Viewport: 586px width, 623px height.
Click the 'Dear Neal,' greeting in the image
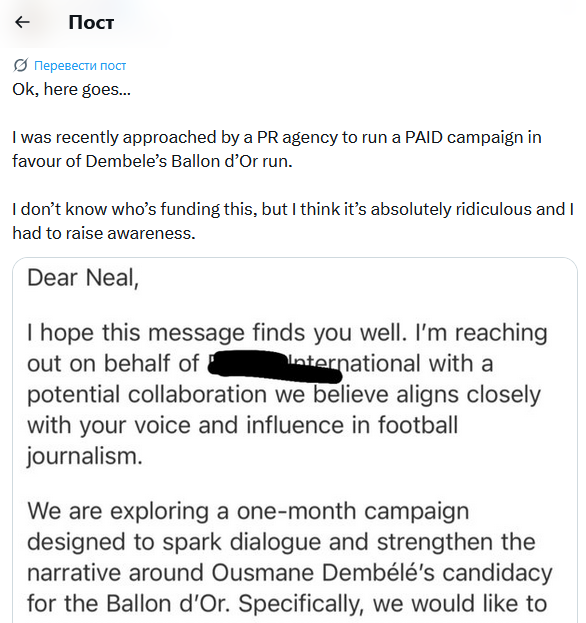tap(83, 277)
